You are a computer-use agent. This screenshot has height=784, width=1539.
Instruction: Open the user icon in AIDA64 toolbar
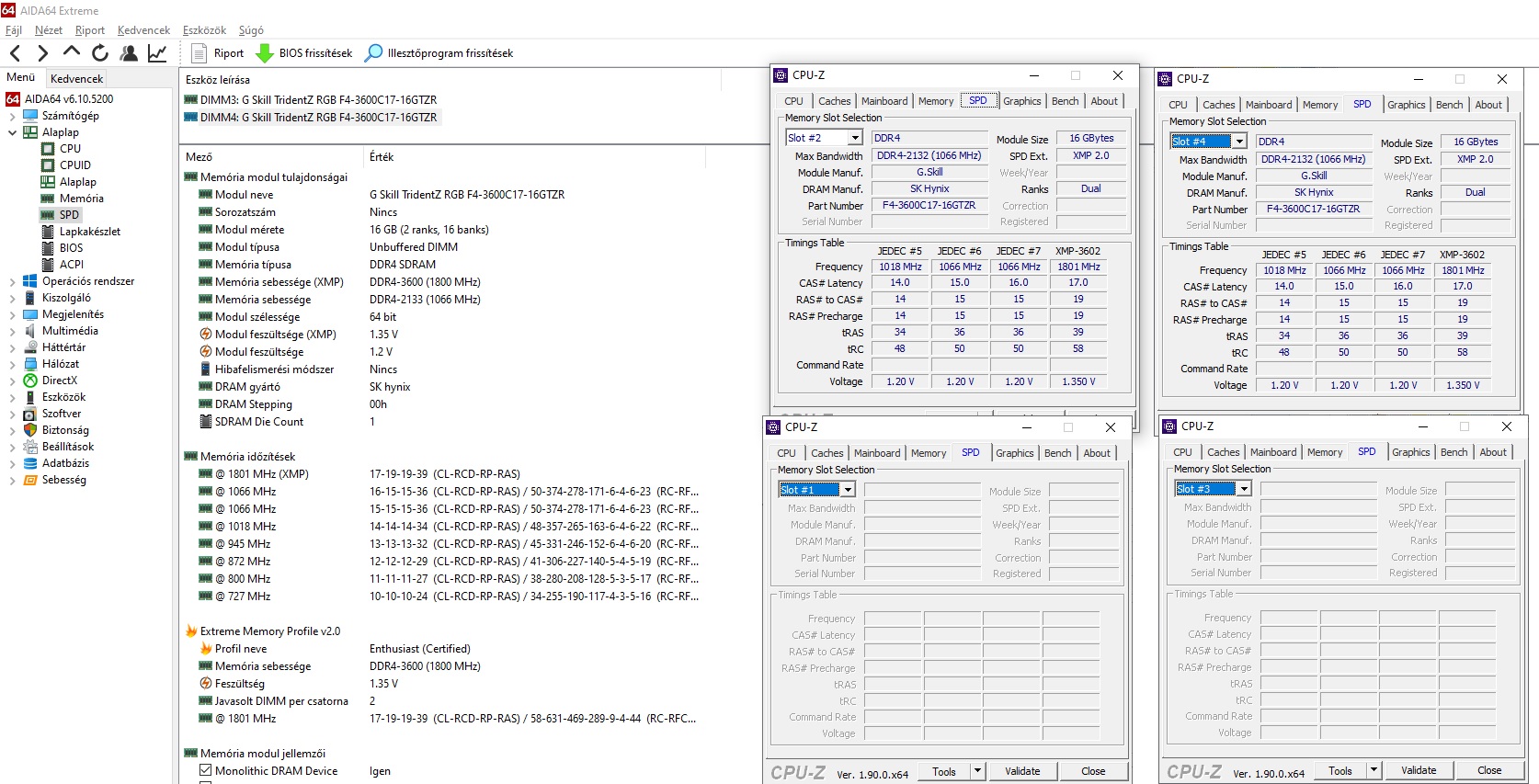pos(129,53)
